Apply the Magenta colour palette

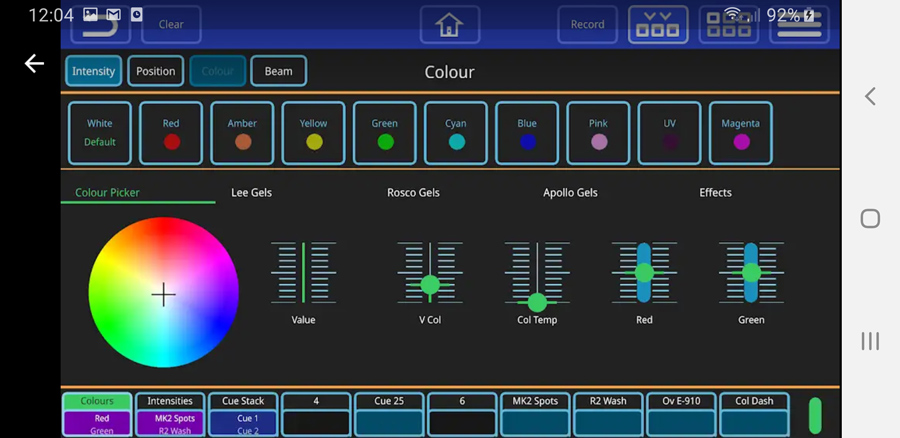click(x=740, y=133)
